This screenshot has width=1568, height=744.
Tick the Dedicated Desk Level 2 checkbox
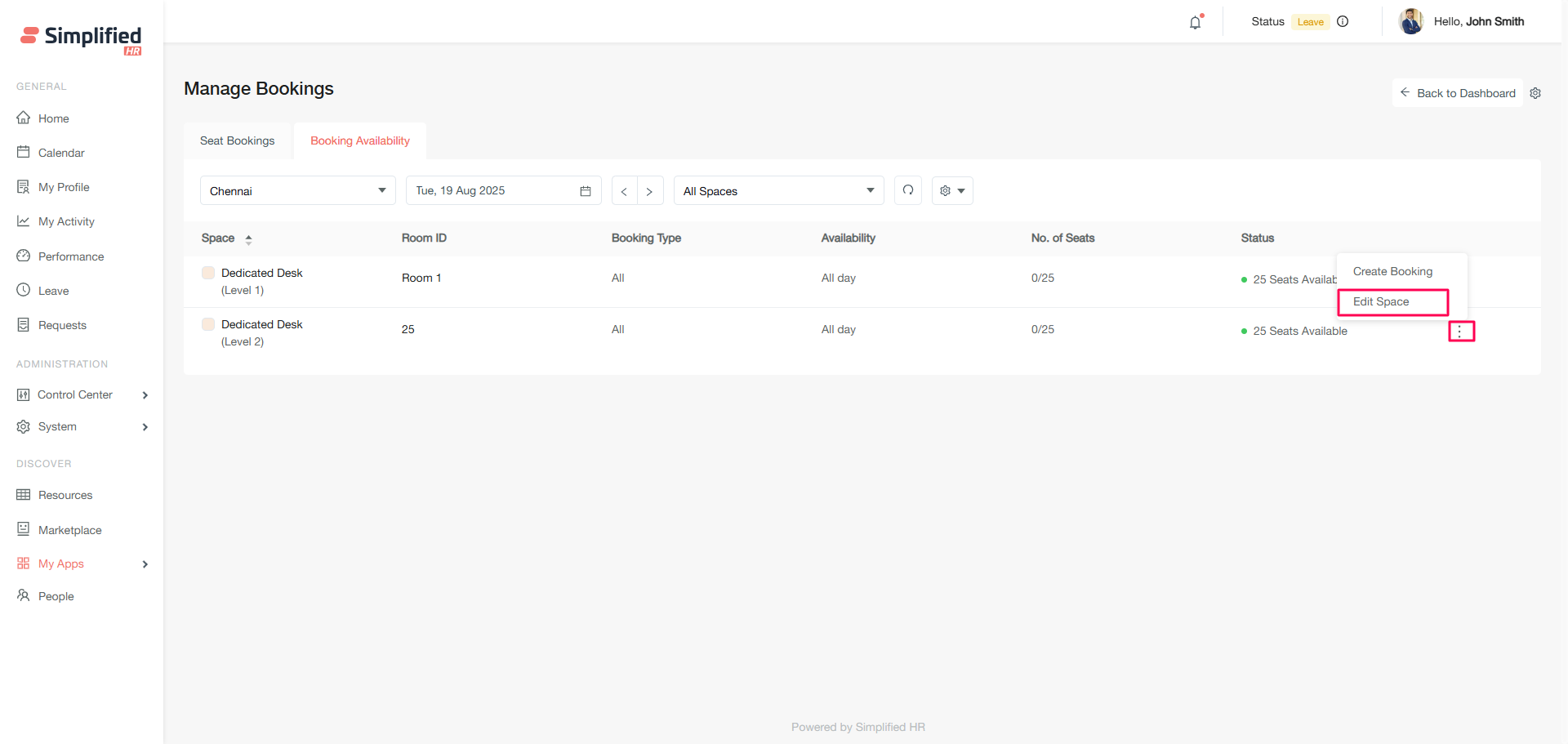click(208, 324)
